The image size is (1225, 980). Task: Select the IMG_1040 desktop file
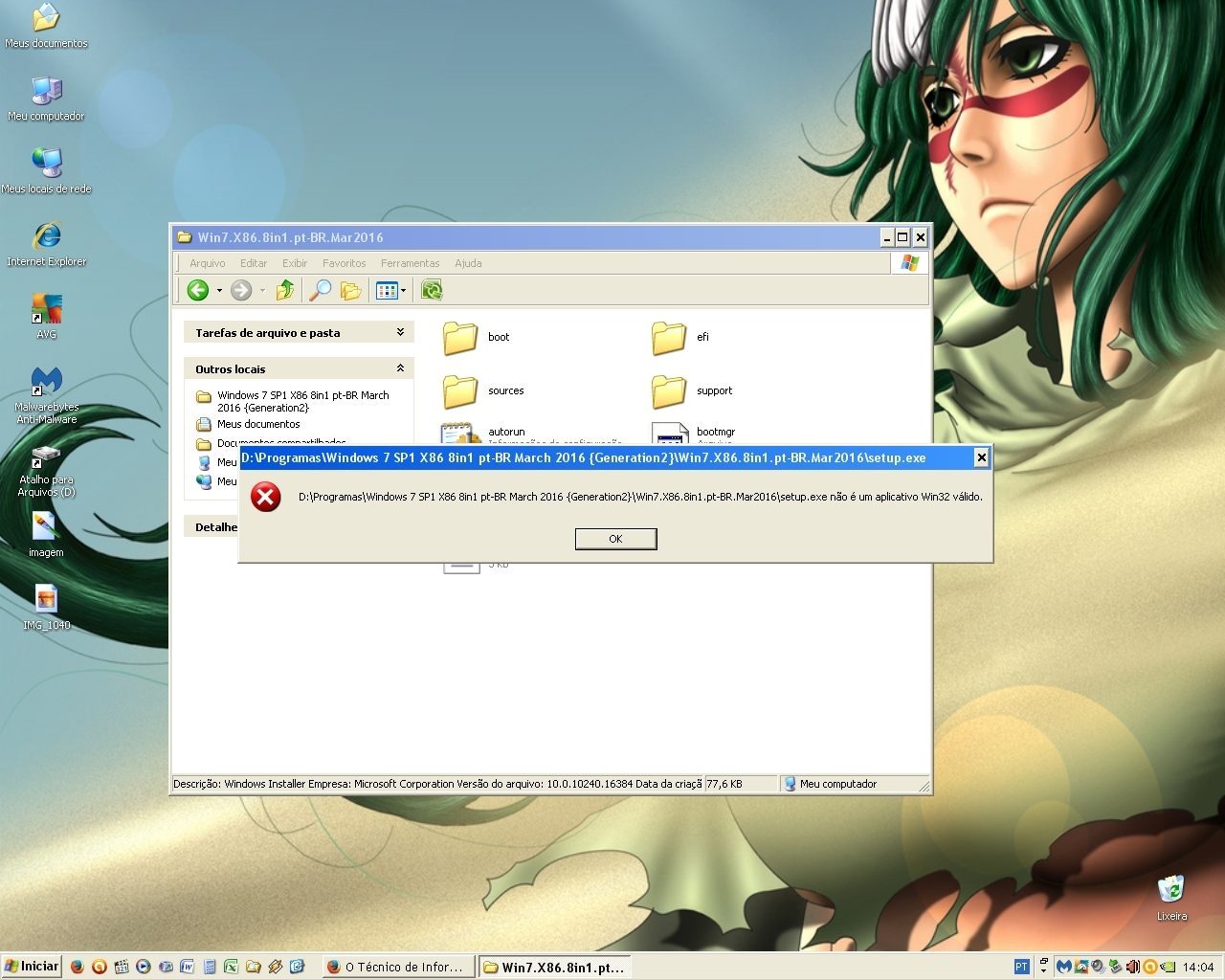pyautogui.click(x=46, y=607)
